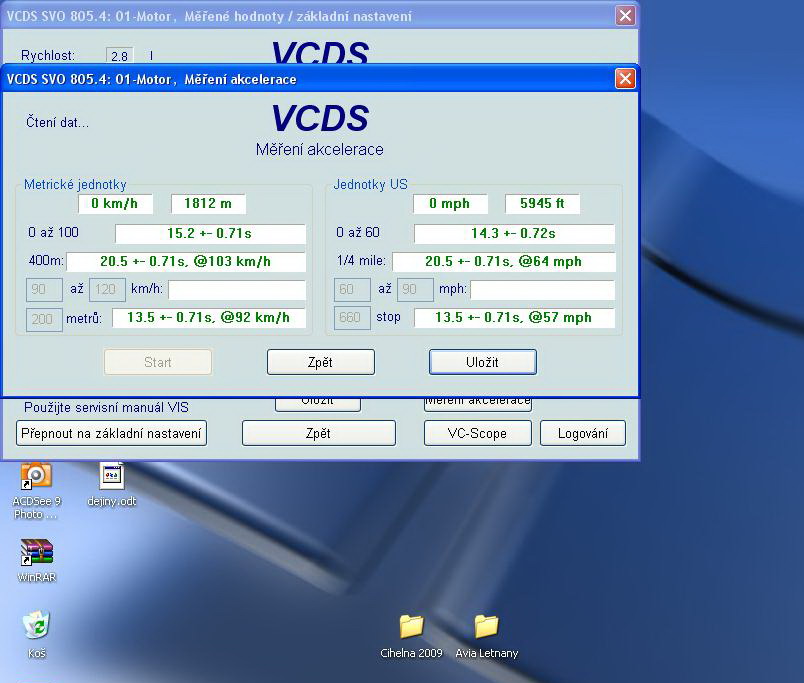Select the 60 mph start speed field
This screenshot has height=683, width=804.
pos(352,290)
